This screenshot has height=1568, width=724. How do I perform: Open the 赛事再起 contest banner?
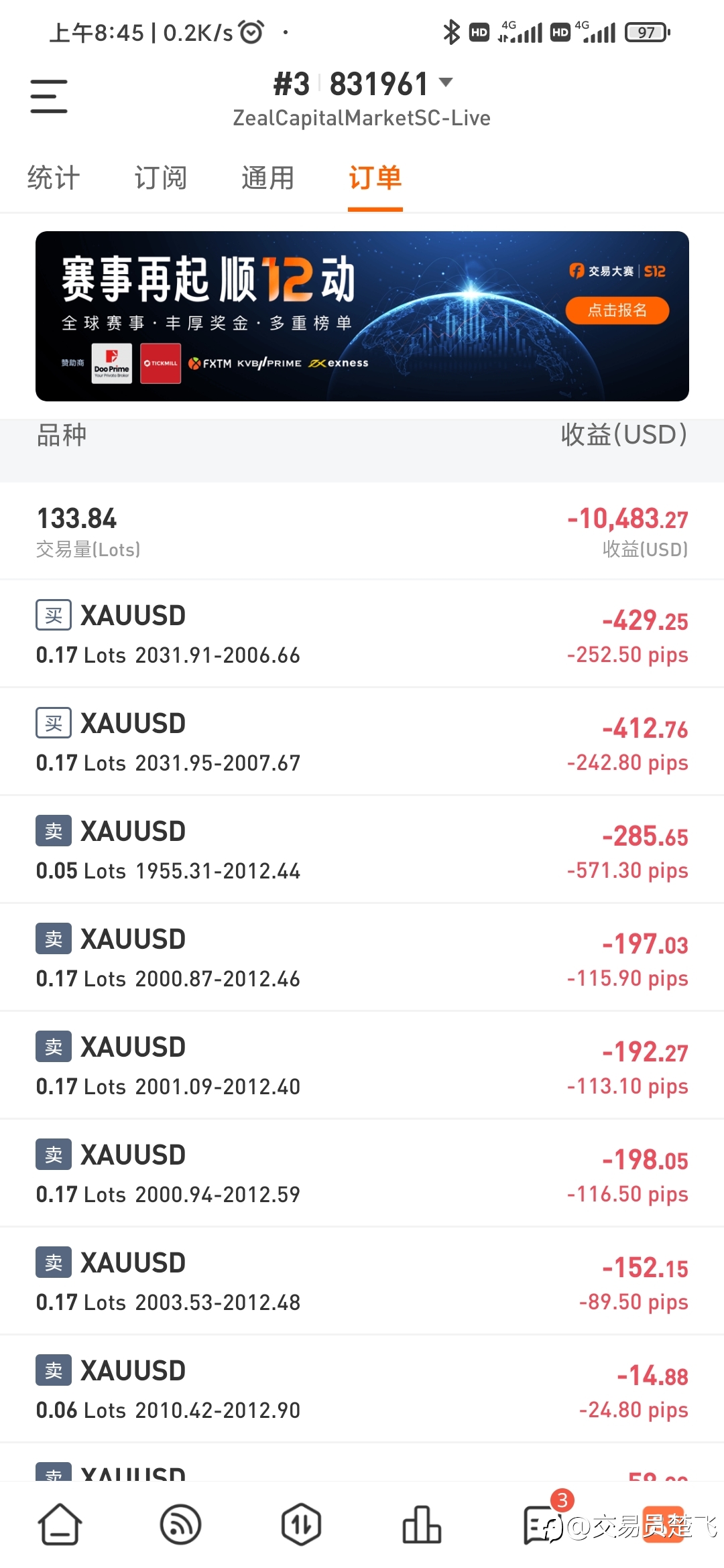(362, 316)
